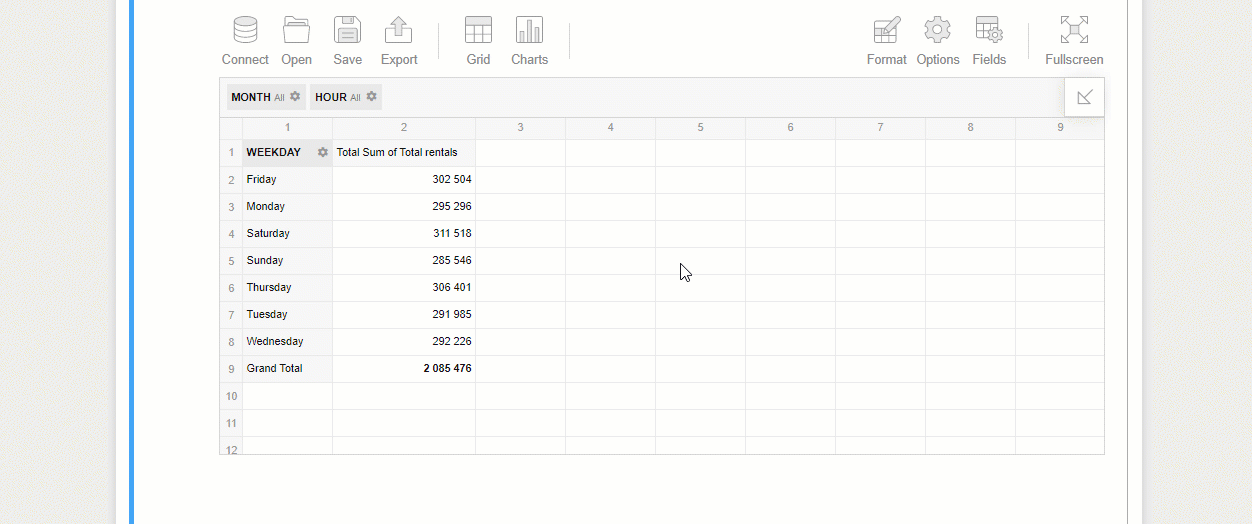This screenshot has width=1252, height=524.
Task: Select the Saturday row label
Action: click(288, 234)
